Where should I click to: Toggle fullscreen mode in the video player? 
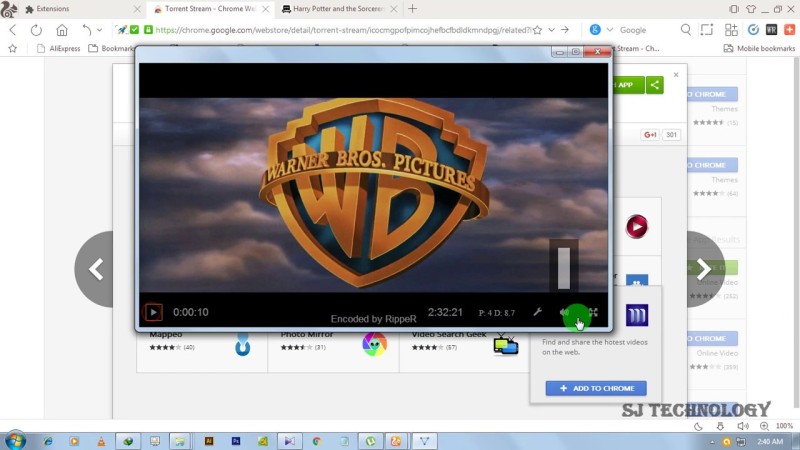tap(593, 313)
